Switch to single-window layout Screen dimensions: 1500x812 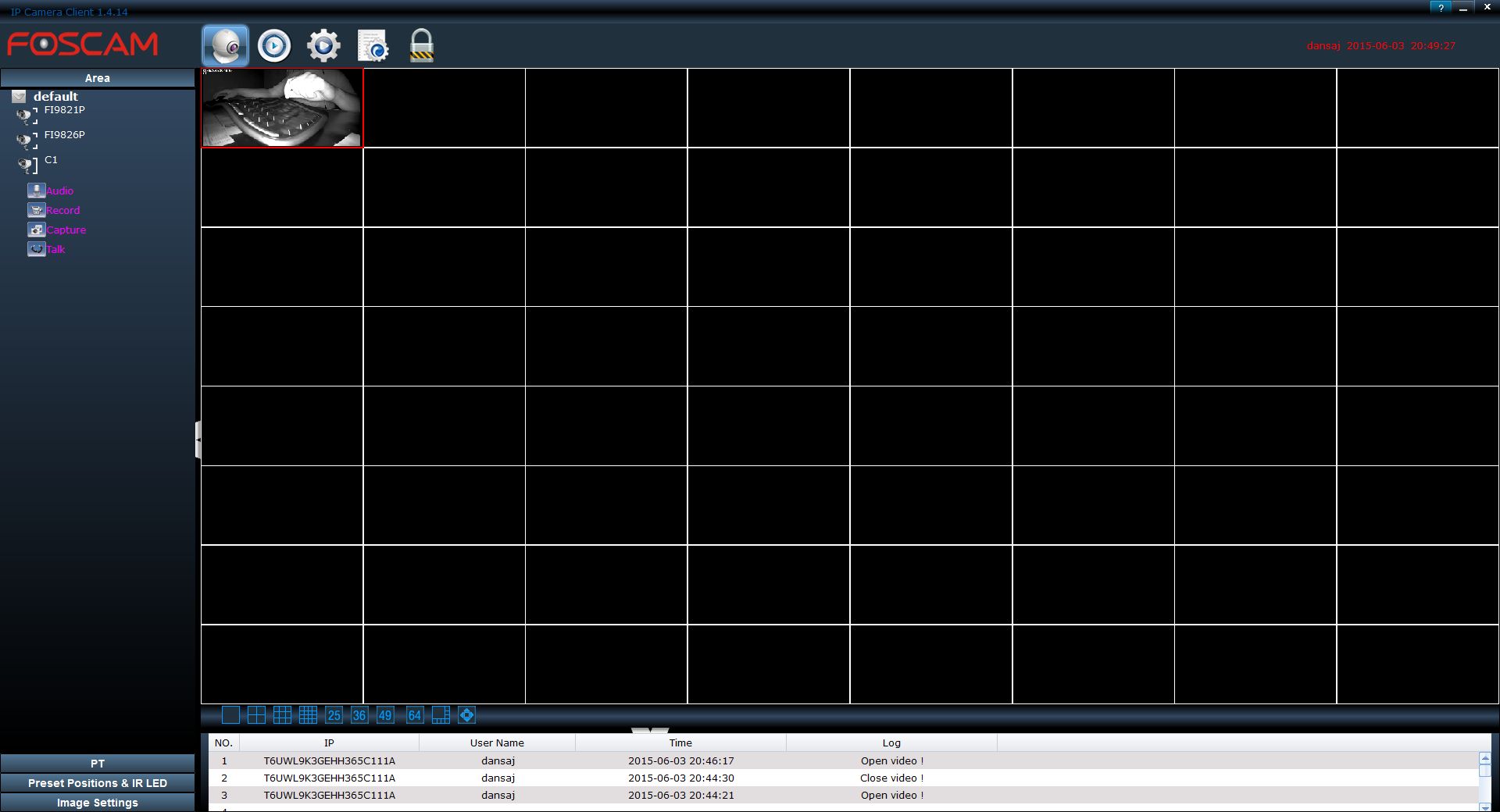(230, 714)
